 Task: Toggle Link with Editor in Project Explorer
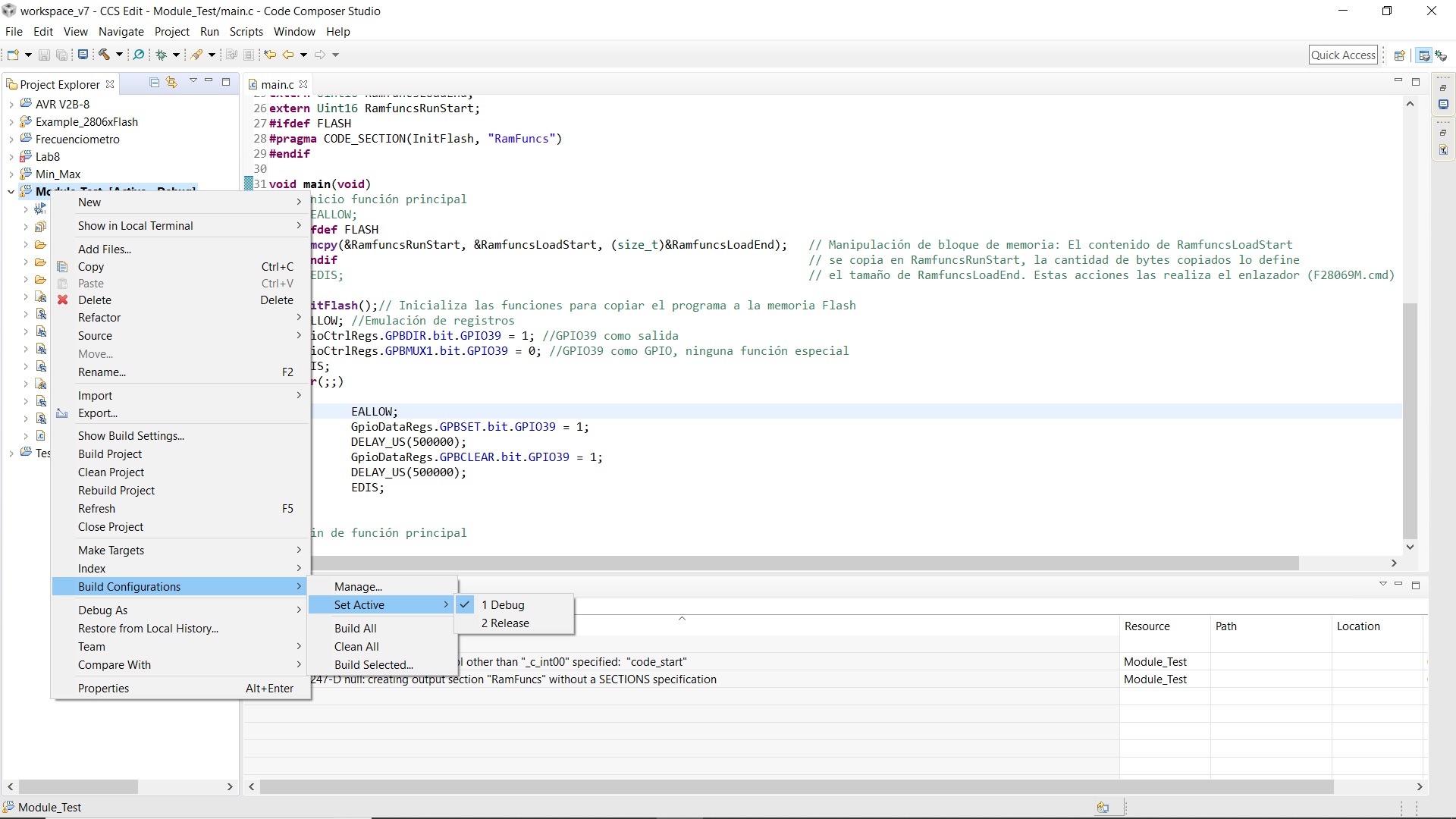[171, 83]
